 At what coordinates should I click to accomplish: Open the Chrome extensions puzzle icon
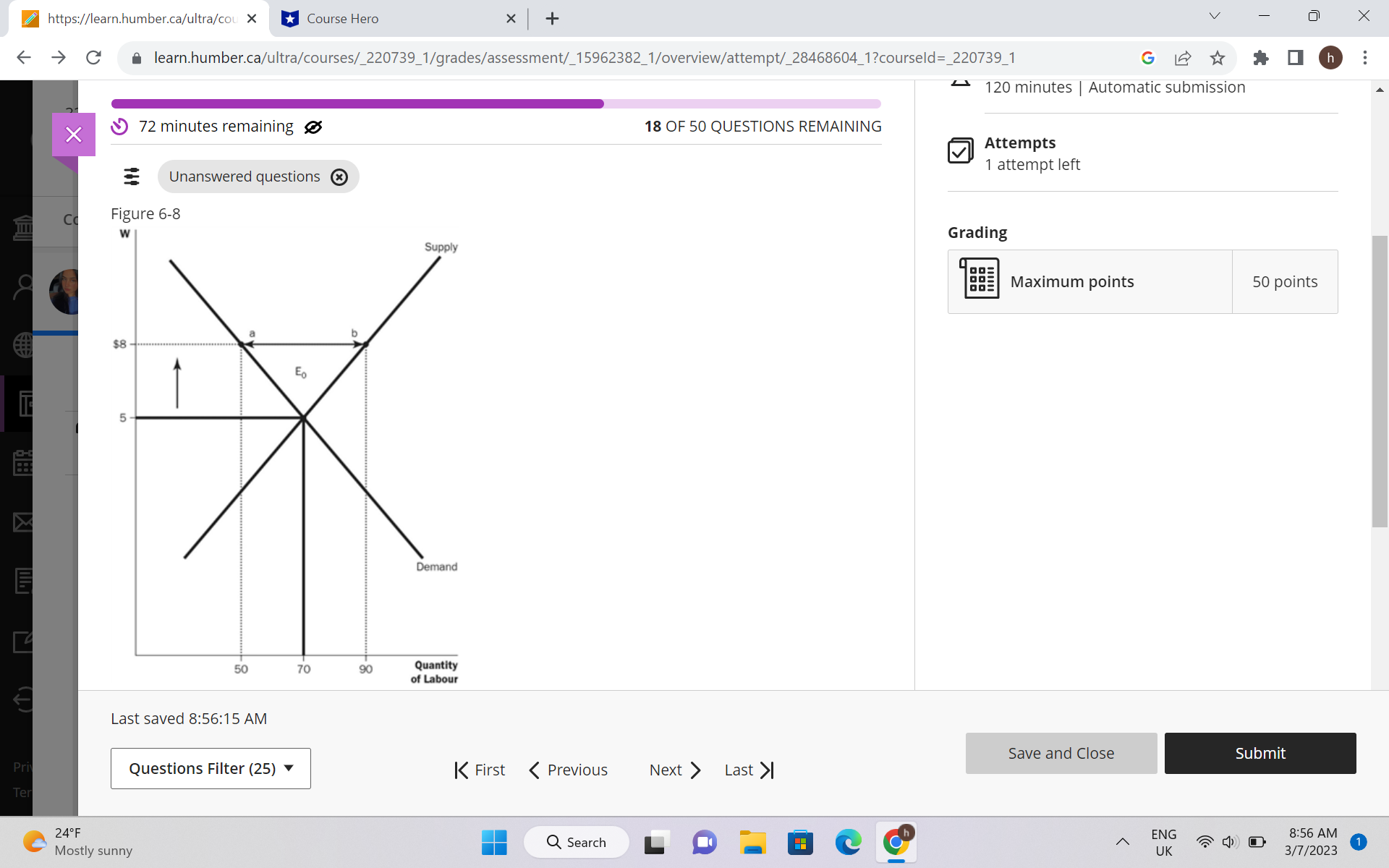pyautogui.click(x=1261, y=58)
